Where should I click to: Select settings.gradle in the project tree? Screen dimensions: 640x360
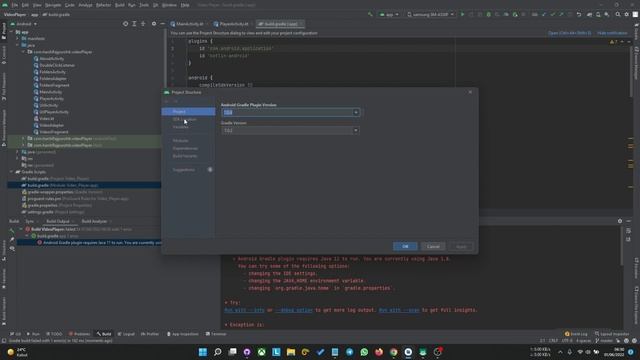[x=53, y=212]
